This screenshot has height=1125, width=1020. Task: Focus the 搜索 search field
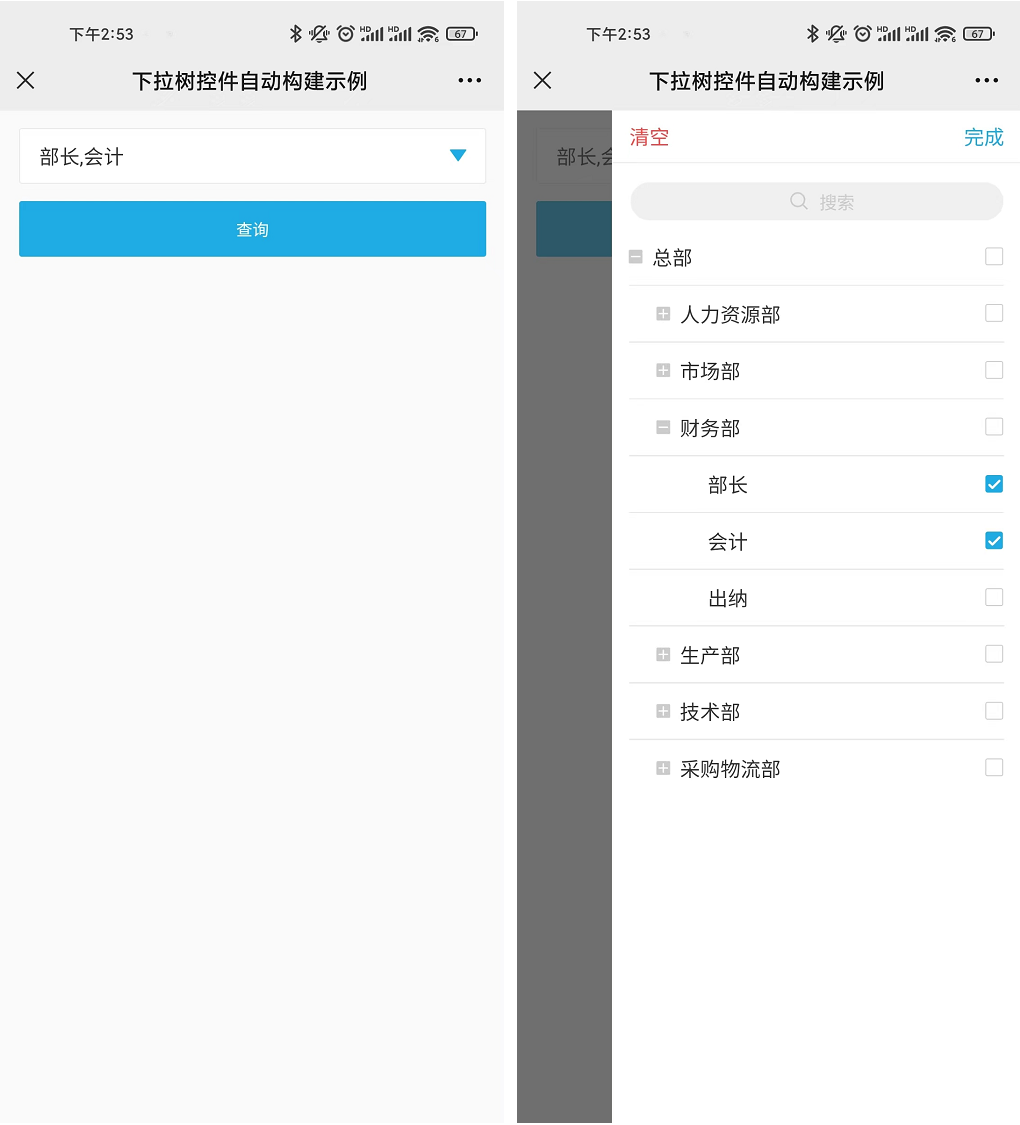click(x=816, y=202)
